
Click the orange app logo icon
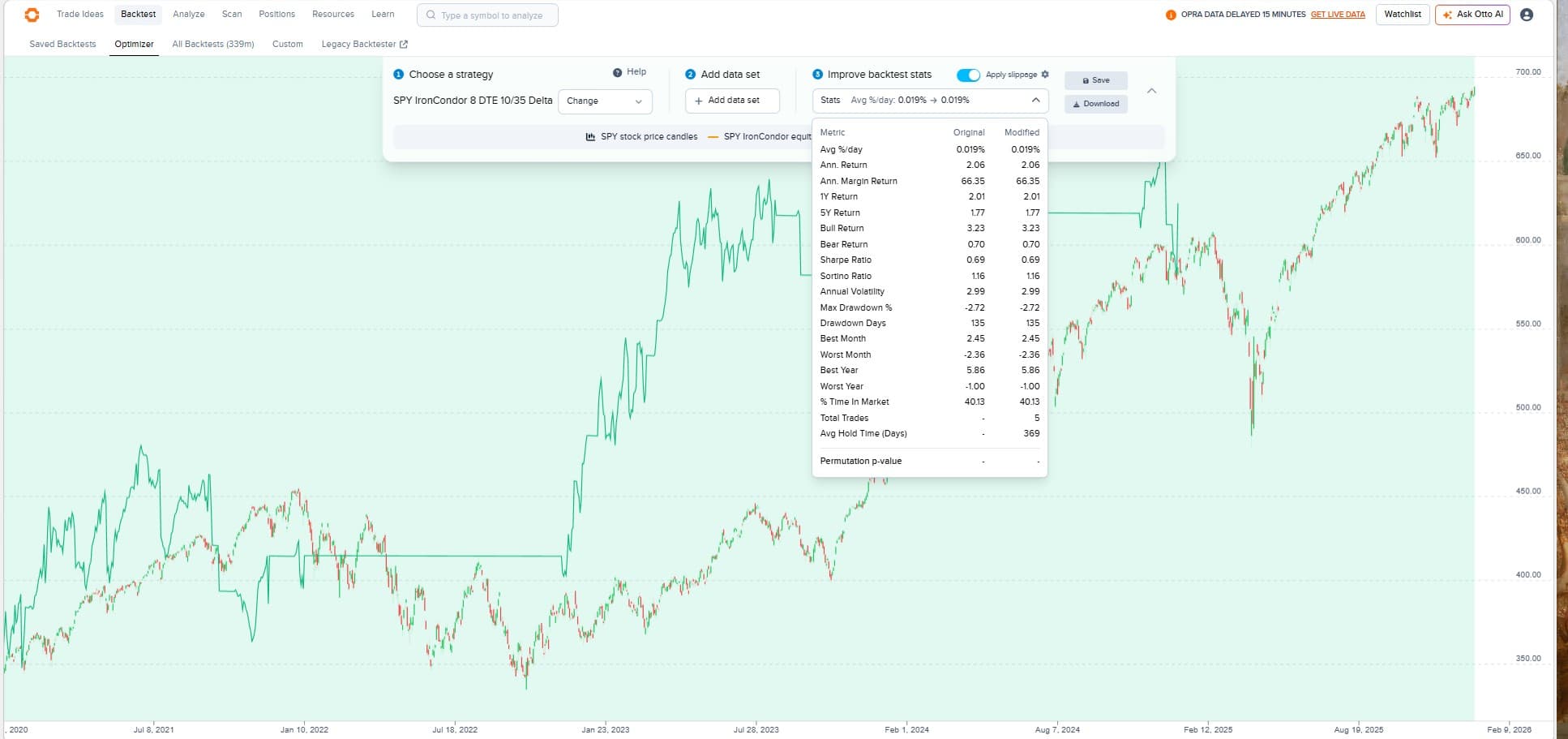32,15
